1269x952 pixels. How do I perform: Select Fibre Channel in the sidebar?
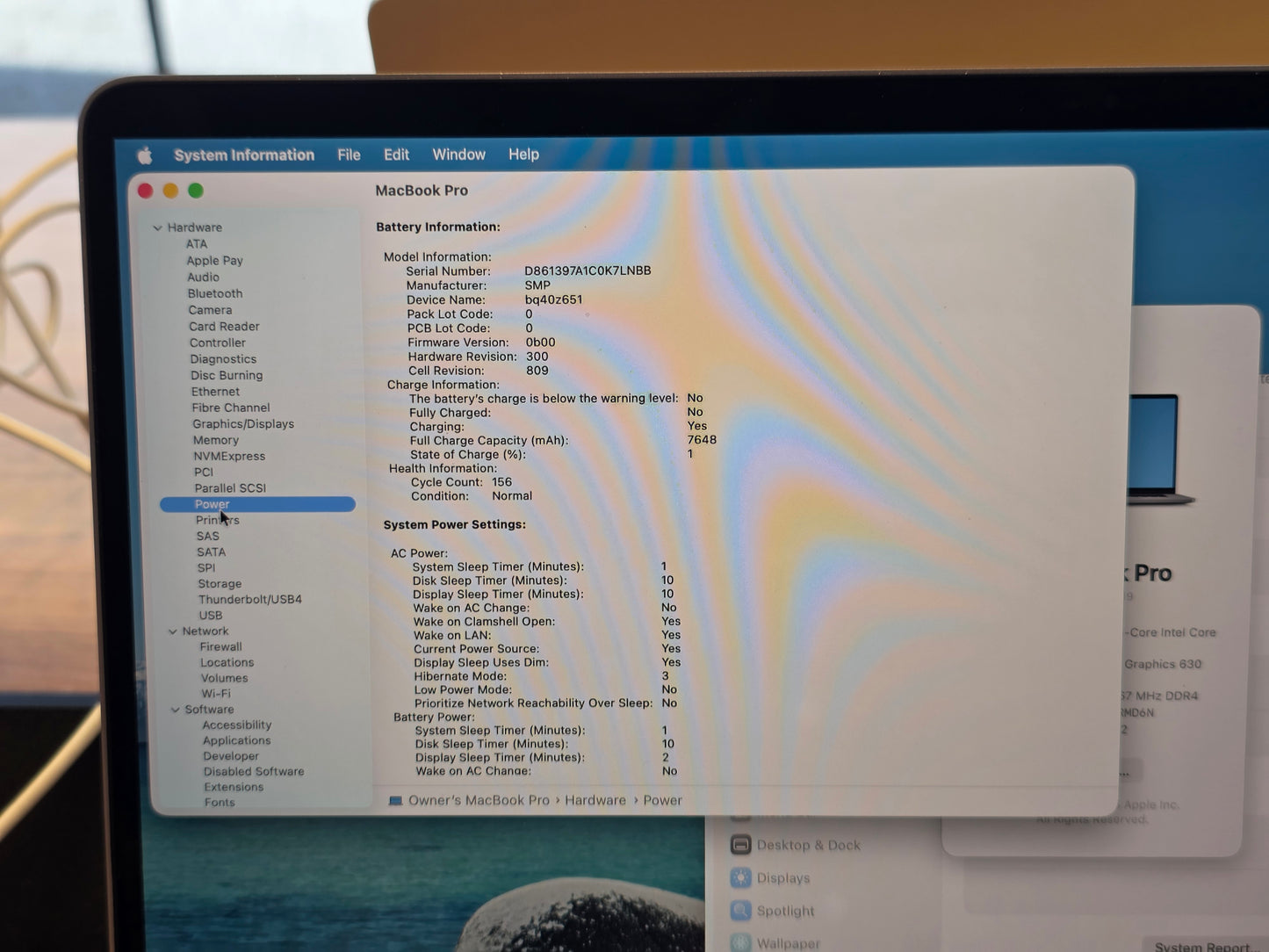click(x=231, y=407)
